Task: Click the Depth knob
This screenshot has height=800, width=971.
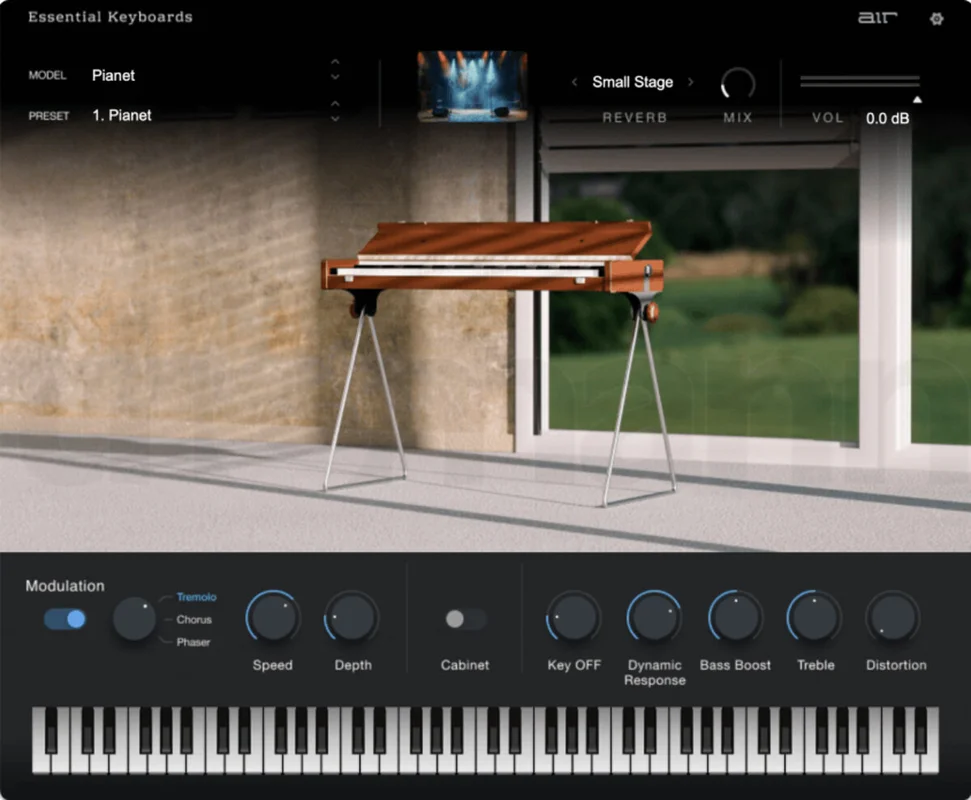Action: click(x=352, y=617)
